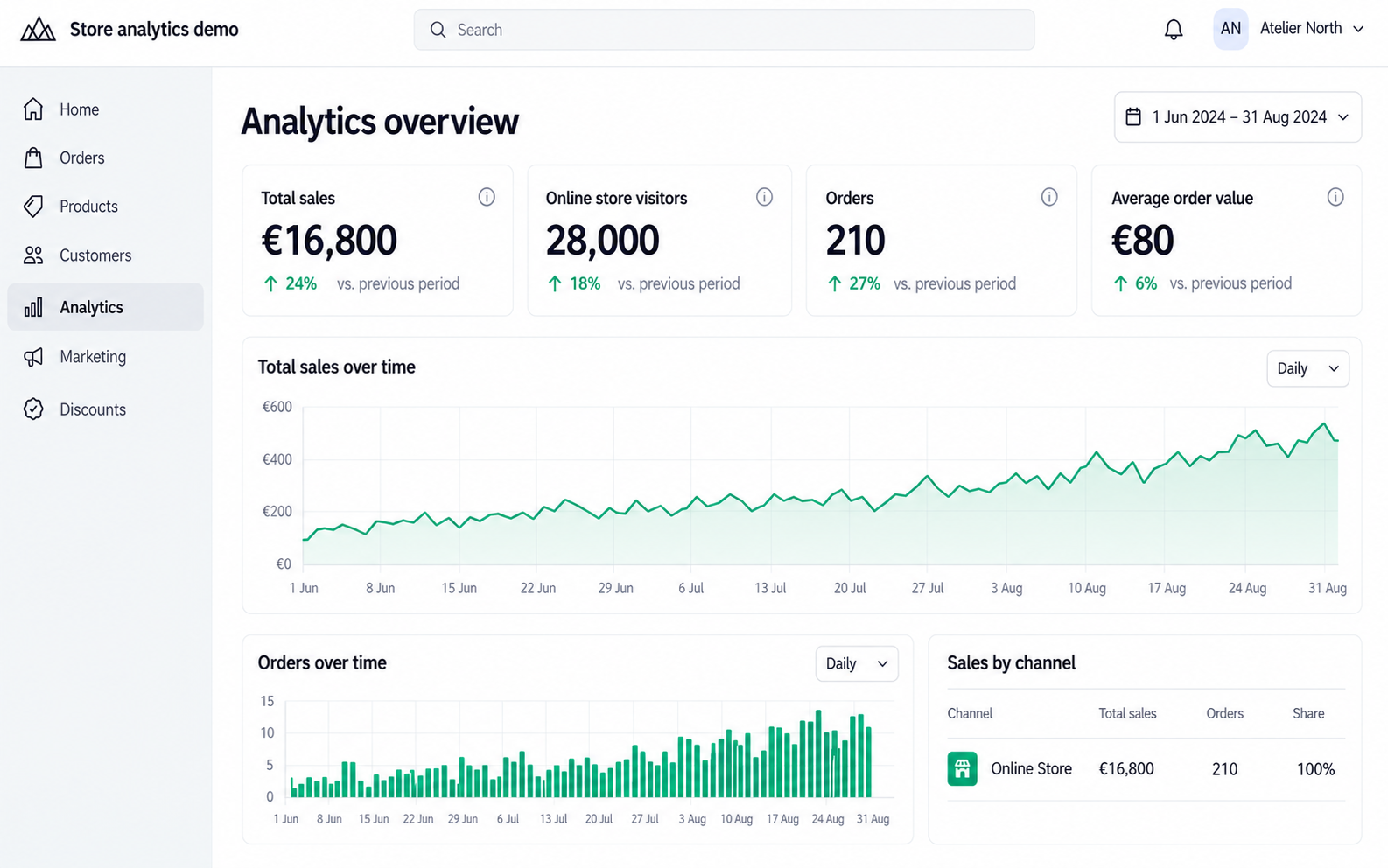Viewport: 1388px width, 868px height.
Task: Show info for Average order value
Action: tap(1335, 197)
